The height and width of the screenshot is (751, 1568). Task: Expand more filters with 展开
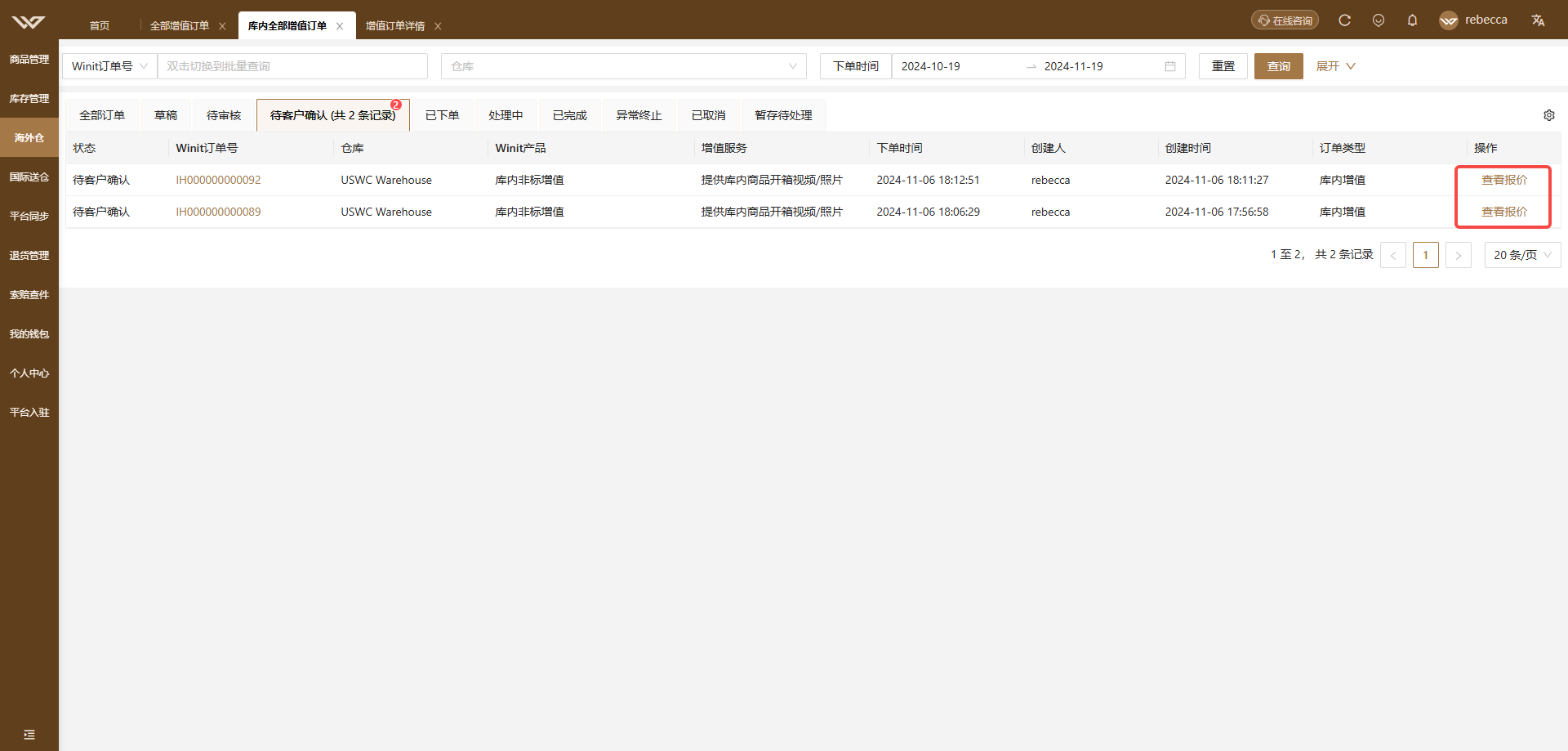(1335, 66)
